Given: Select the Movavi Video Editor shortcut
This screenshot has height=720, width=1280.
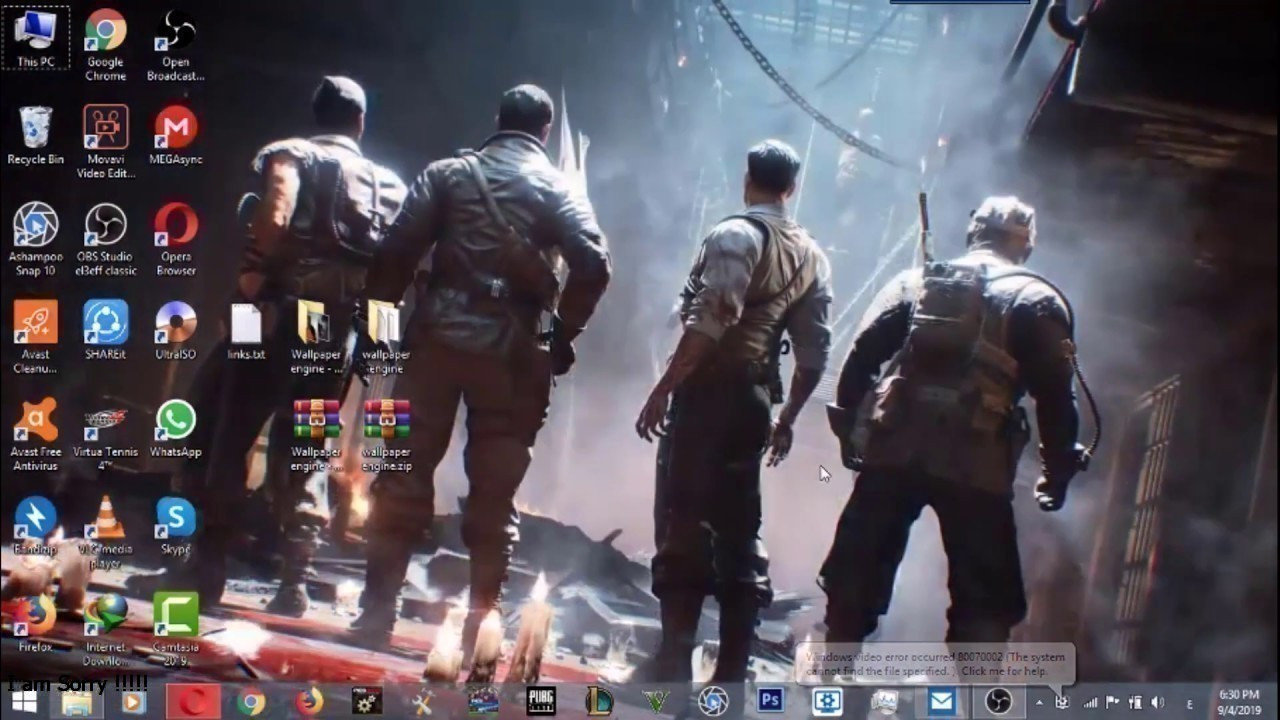Looking at the screenshot, I should pos(105,142).
